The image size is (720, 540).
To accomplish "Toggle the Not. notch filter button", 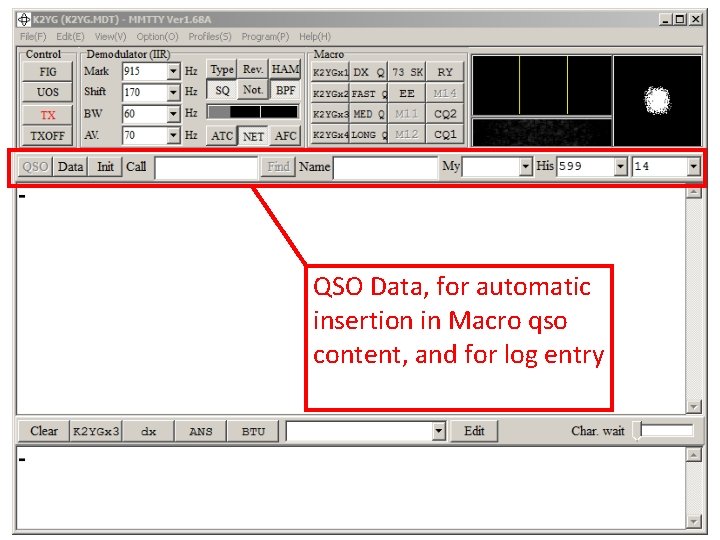I will click(x=253, y=90).
